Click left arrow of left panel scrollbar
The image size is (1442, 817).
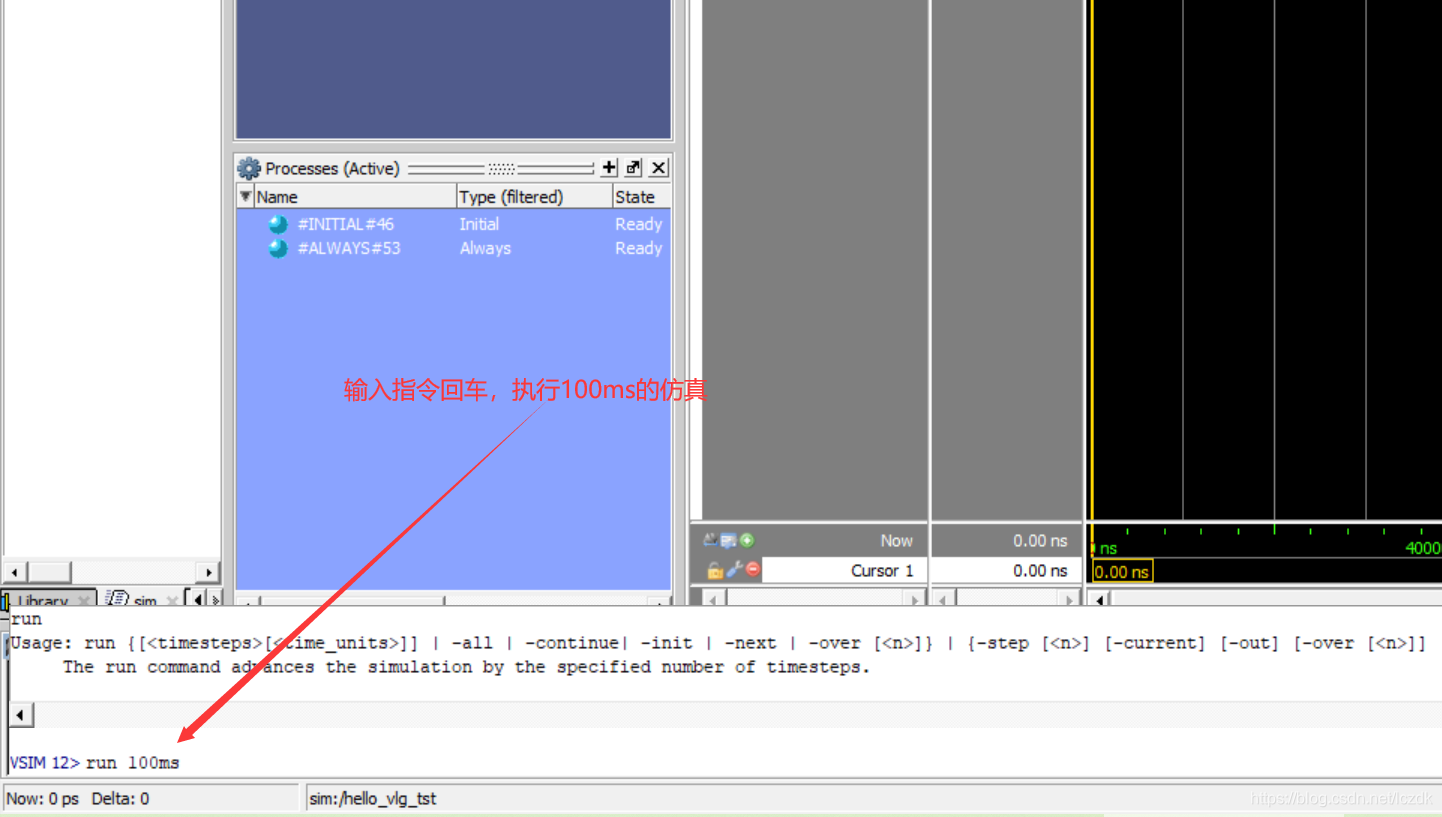coord(15,572)
